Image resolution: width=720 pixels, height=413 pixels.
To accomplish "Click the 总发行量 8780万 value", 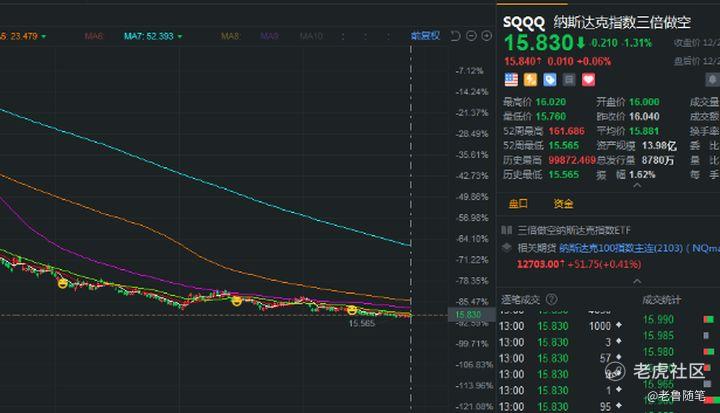I will [x=658, y=160].
